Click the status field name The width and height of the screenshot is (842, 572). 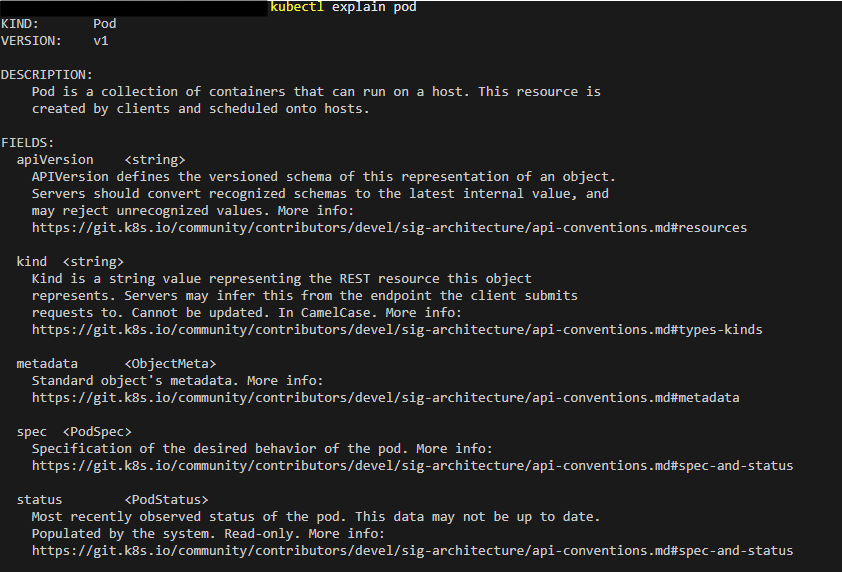(39, 500)
